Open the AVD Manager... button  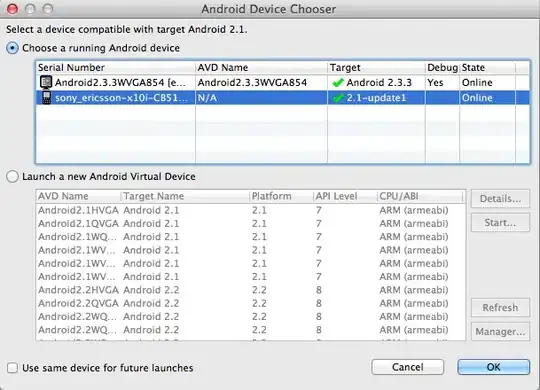pyautogui.click(x=500, y=331)
